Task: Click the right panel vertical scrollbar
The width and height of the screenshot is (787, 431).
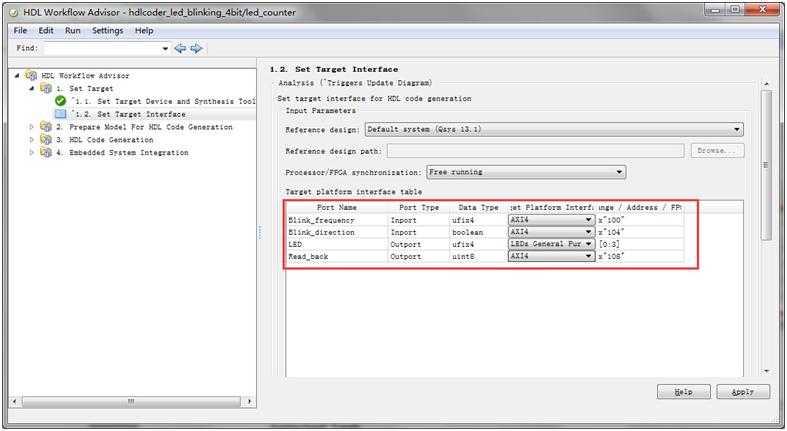Action: (766, 165)
